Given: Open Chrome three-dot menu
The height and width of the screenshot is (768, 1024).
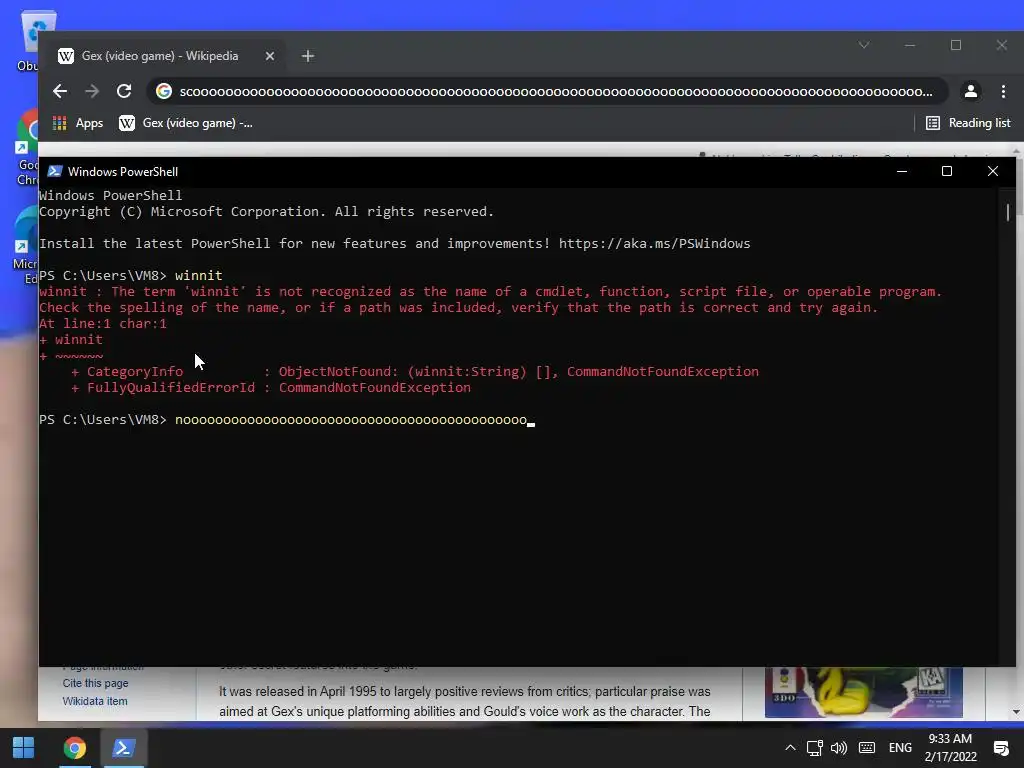Looking at the screenshot, I should click(x=1003, y=91).
